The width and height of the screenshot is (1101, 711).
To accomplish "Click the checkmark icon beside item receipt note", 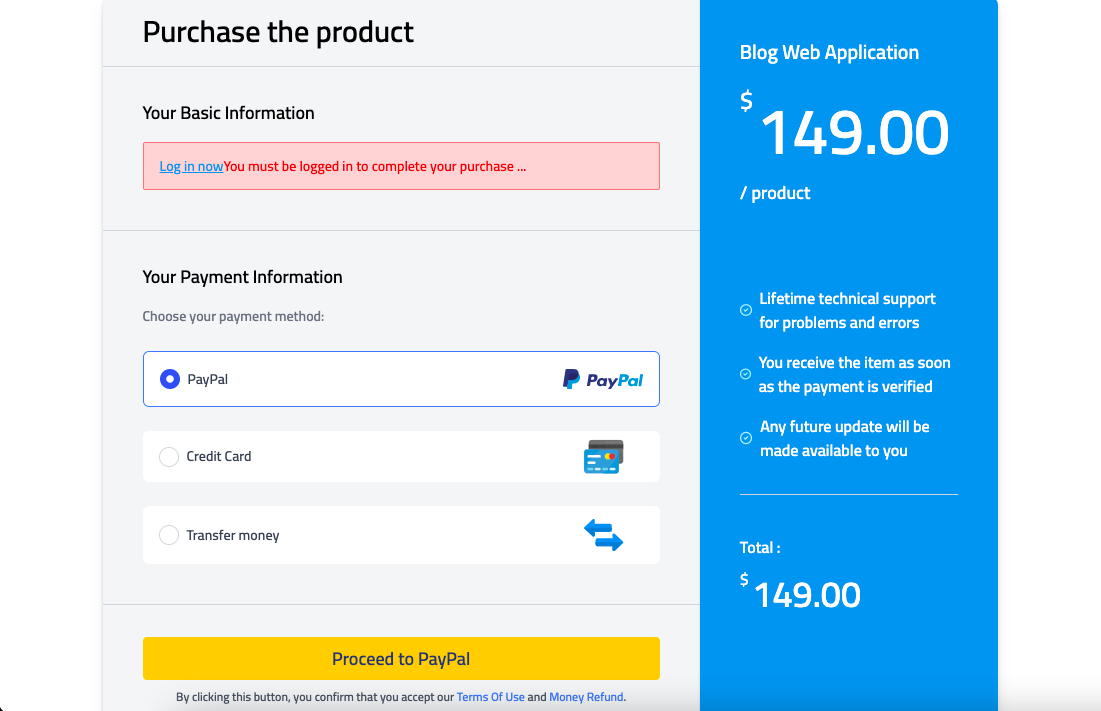I will (746, 374).
